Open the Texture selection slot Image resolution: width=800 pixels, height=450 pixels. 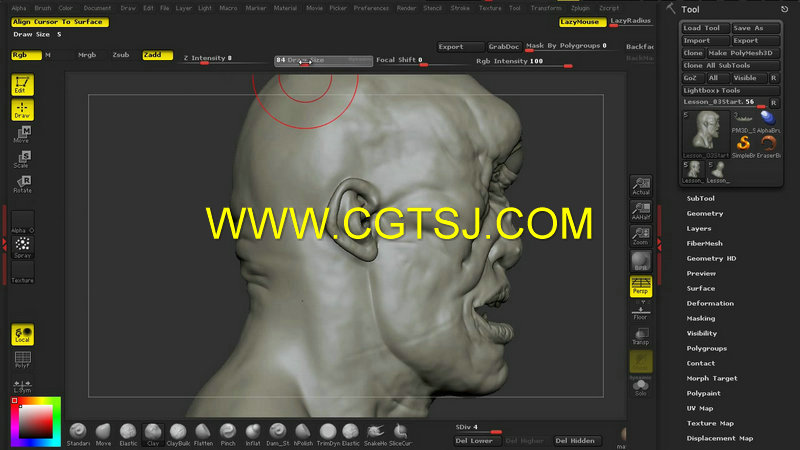pyautogui.click(x=22, y=272)
